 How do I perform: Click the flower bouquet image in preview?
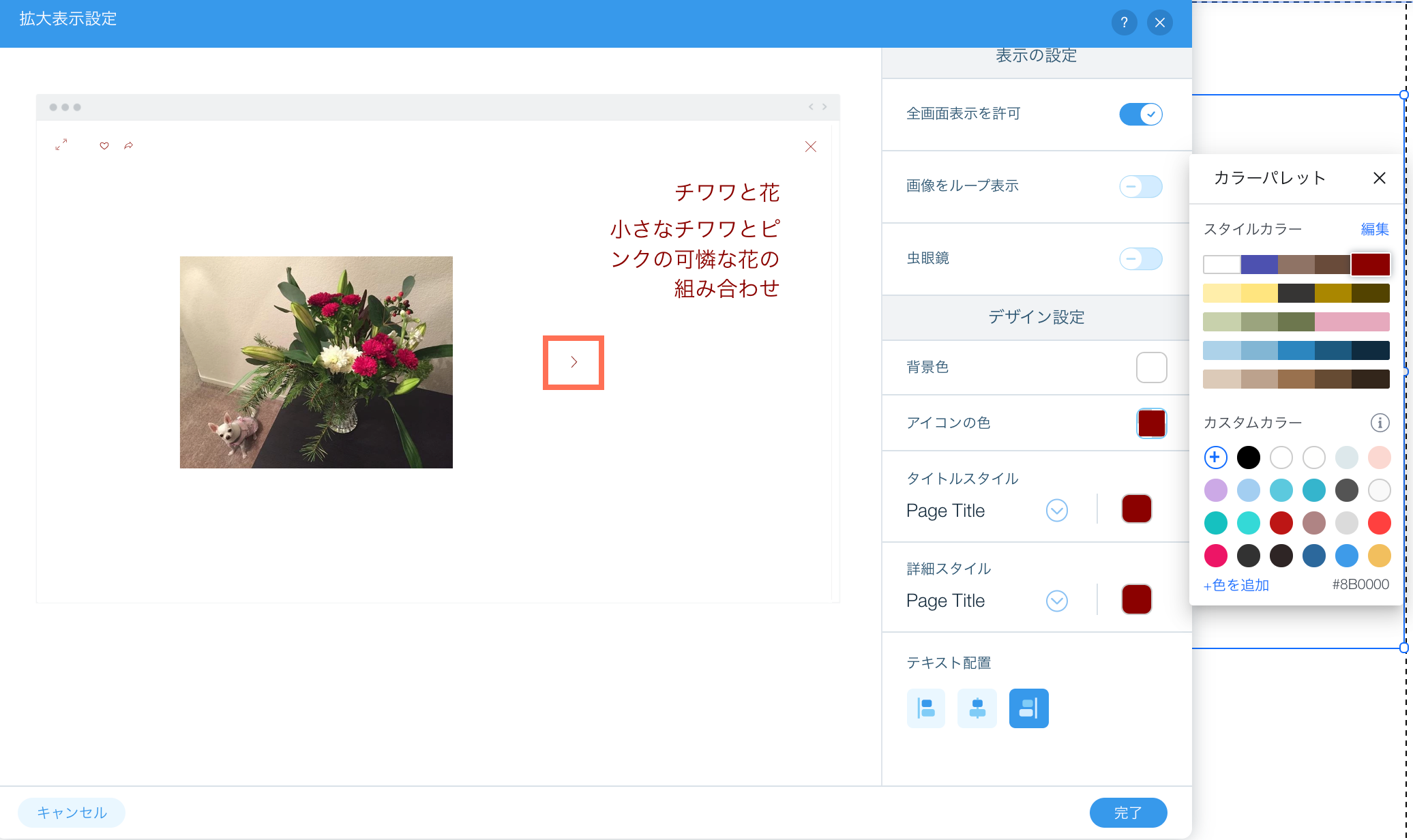[316, 362]
